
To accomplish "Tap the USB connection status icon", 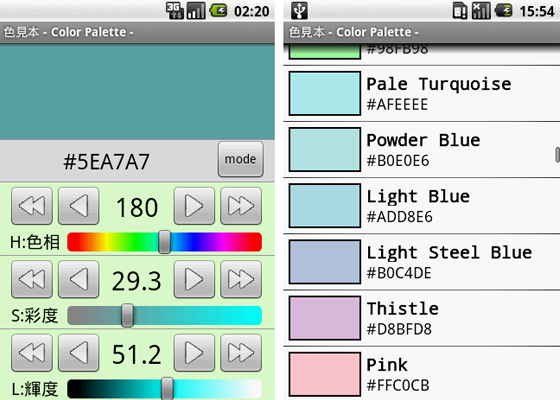I will (299, 10).
